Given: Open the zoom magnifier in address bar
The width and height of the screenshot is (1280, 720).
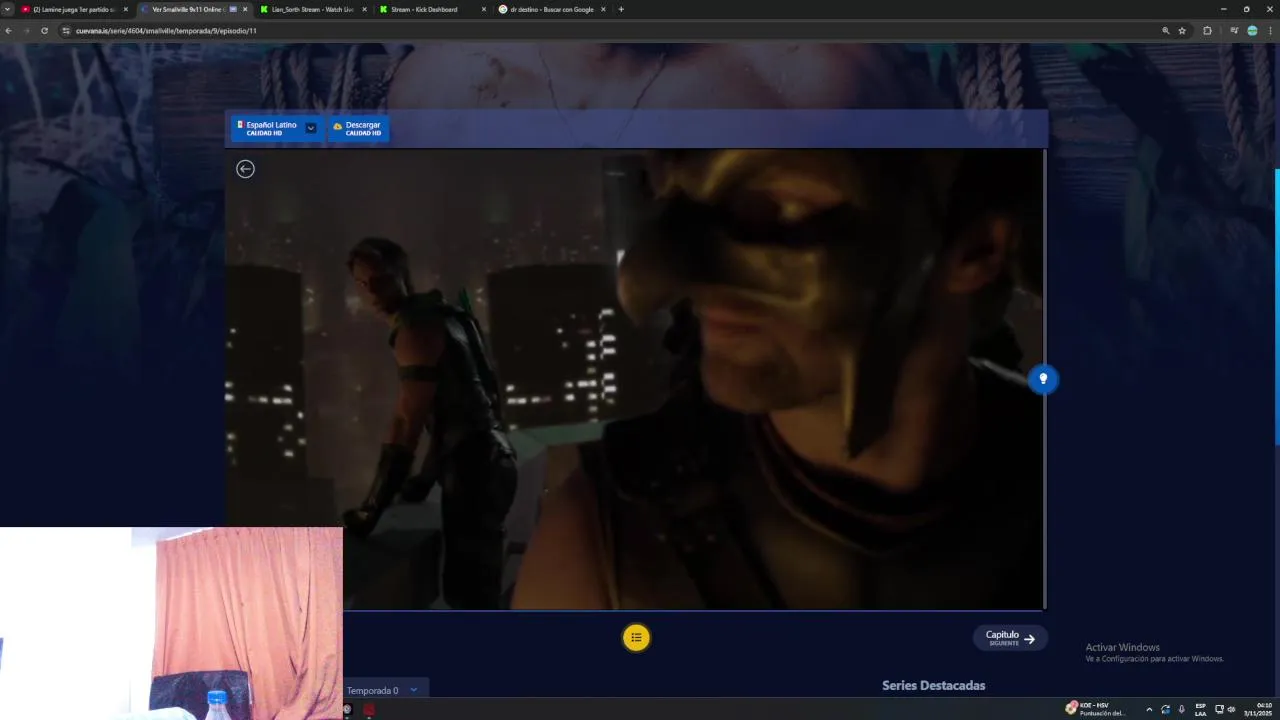Looking at the screenshot, I should 1166,31.
